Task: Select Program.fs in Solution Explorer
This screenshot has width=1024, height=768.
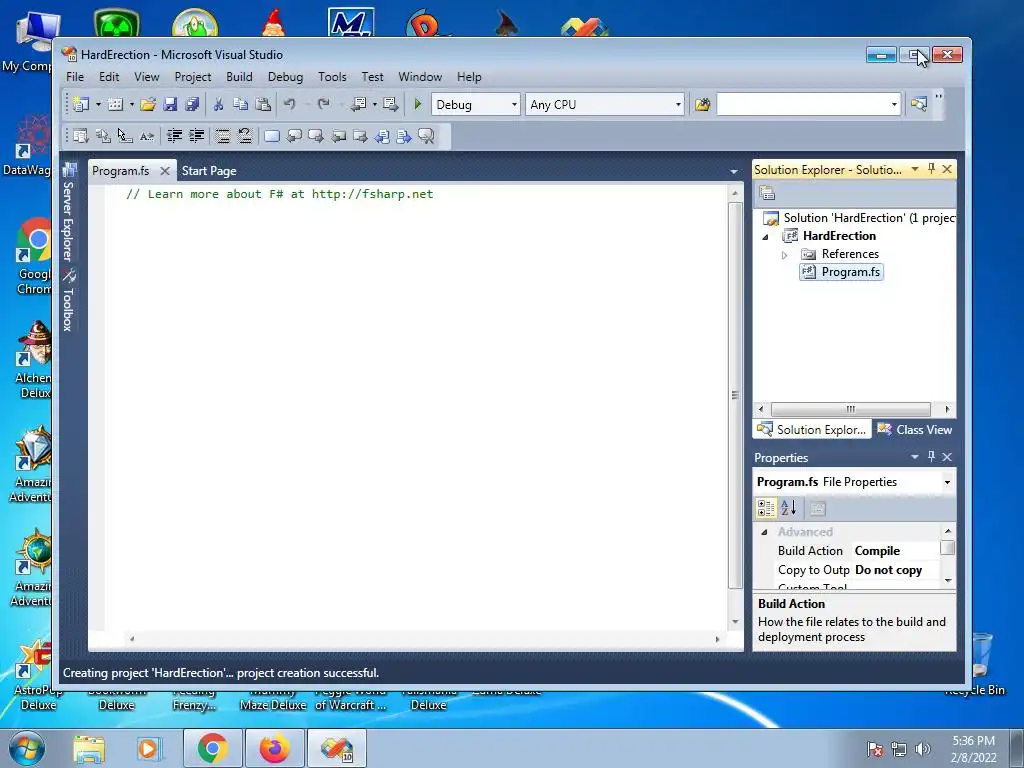Action: pyautogui.click(x=842, y=272)
